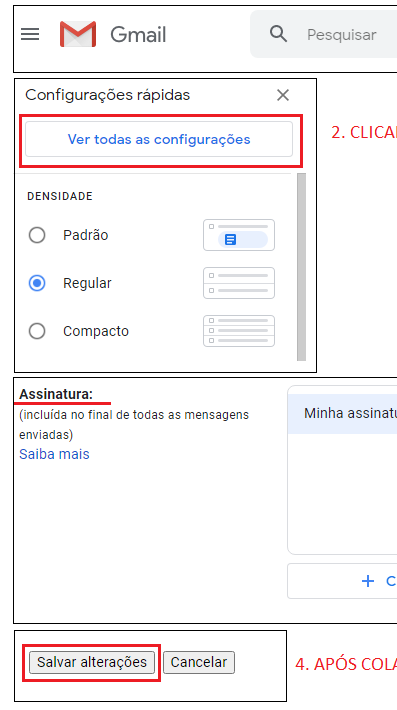Click the Padrão density preview thumbnail
The image size is (397, 710).
tap(239, 235)
